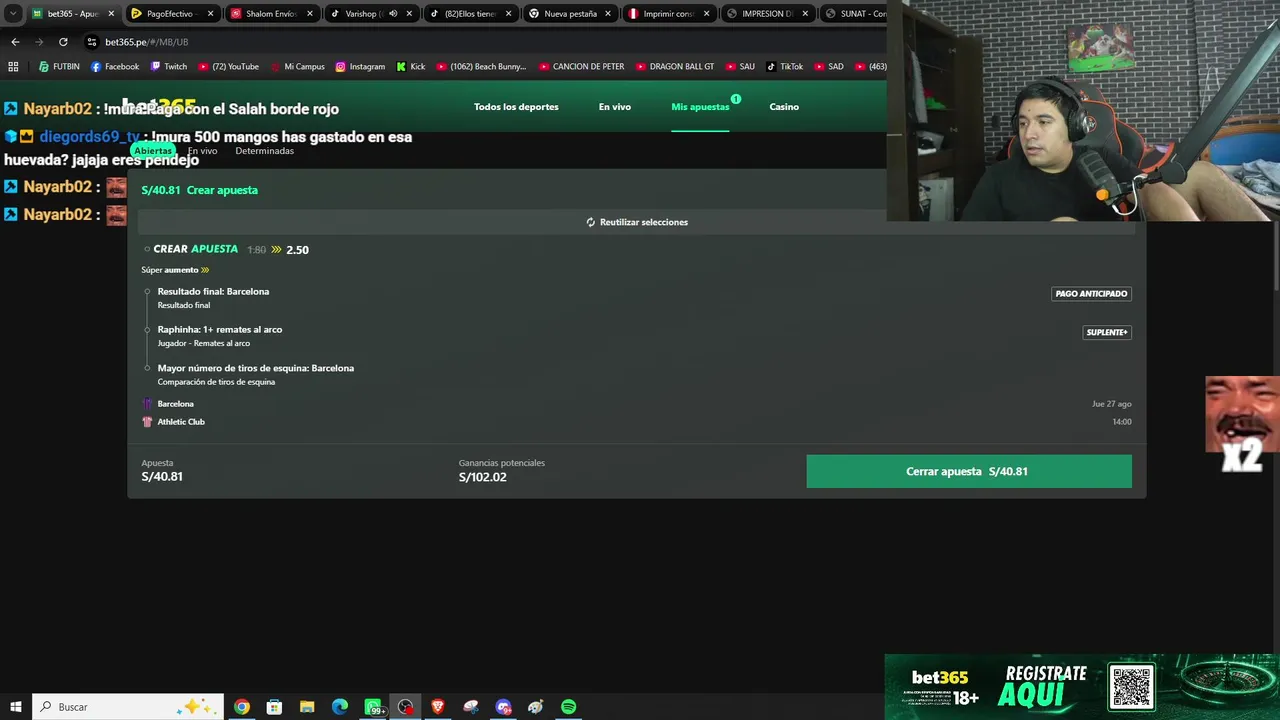Open the Twitch bookmark
The width and height of the screenshot is (1280, 720).
(x=169, y=67)
